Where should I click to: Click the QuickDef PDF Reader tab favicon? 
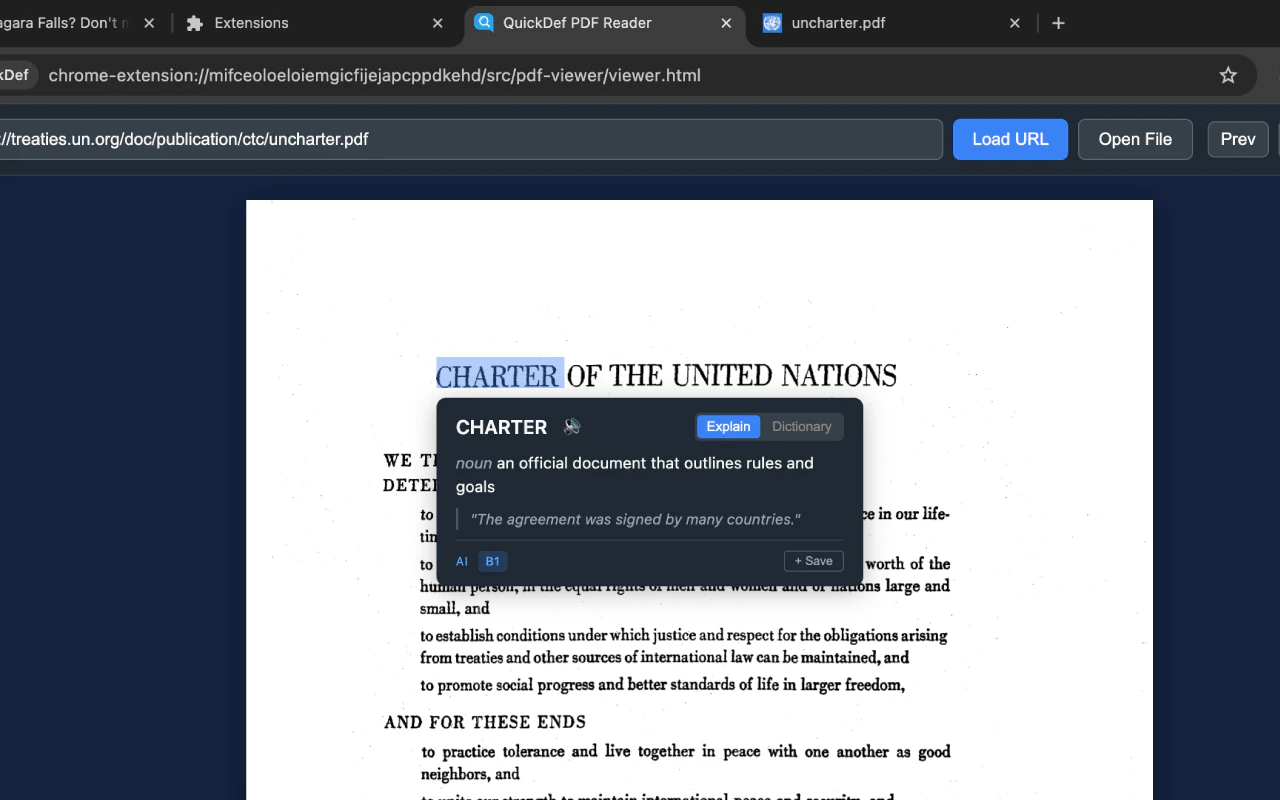pyautogui.click(x=484, y=23)
